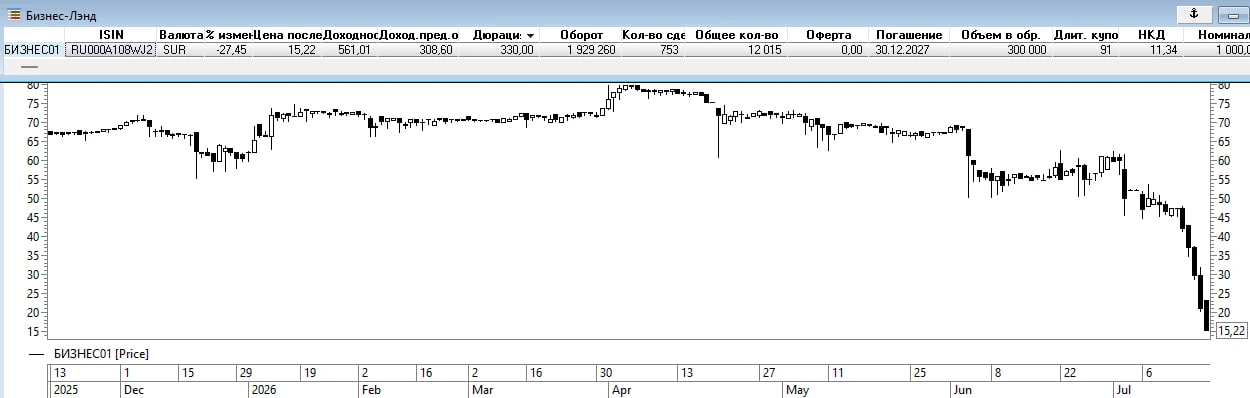
Task: Click the Mar label on the time axis
Action: [x=482, y=389]
